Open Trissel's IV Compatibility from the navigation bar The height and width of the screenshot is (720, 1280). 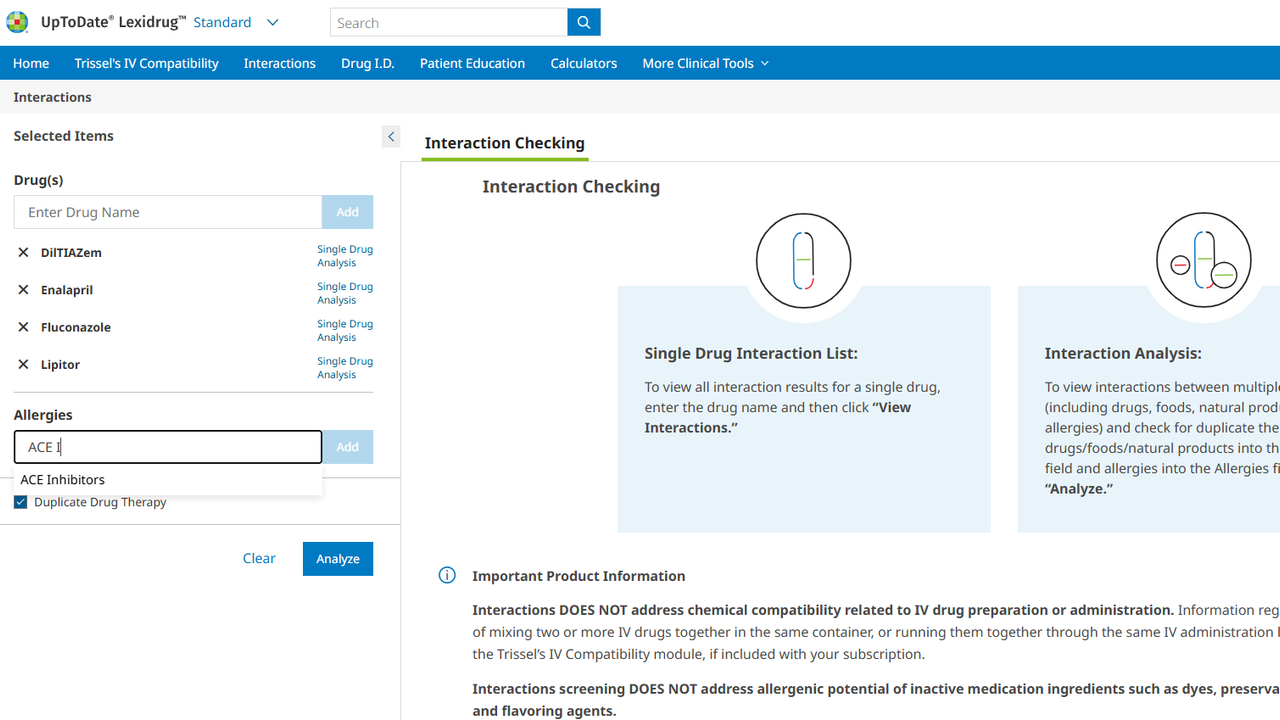146,63
